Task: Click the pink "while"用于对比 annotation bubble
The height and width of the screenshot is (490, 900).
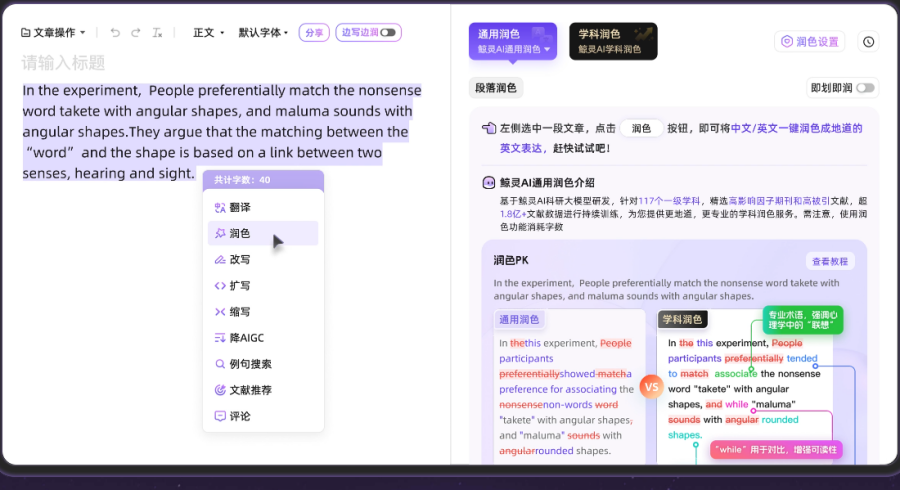Action: click(776, 450)
